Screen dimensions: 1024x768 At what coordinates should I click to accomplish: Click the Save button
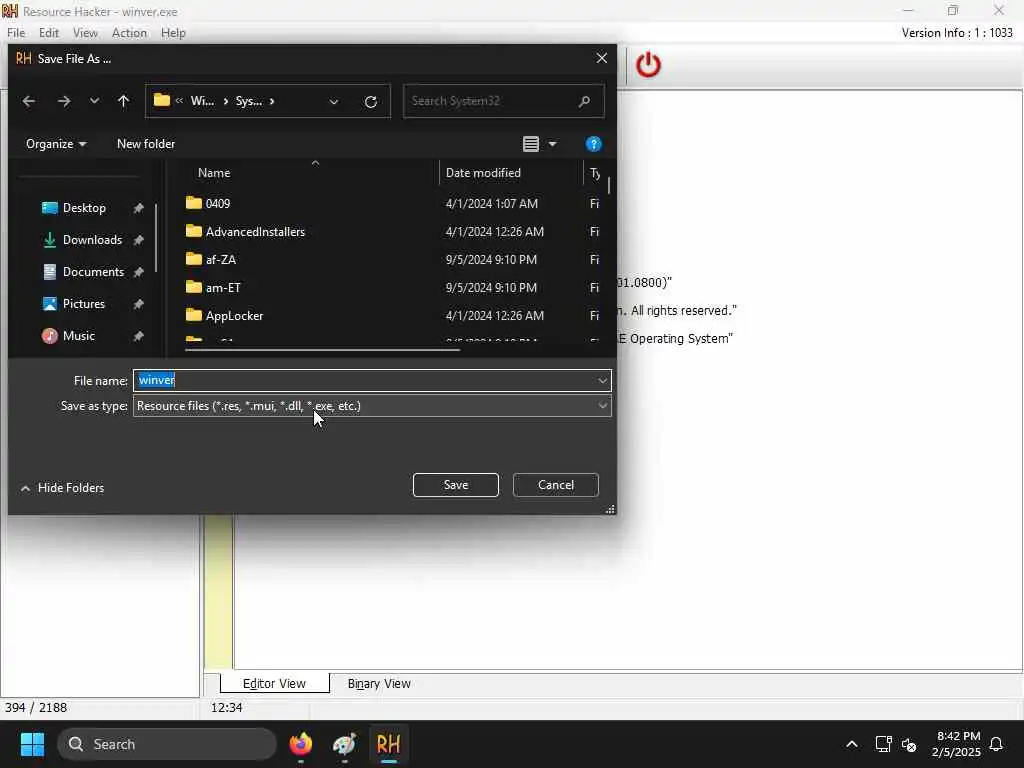(x=456, y=485)
